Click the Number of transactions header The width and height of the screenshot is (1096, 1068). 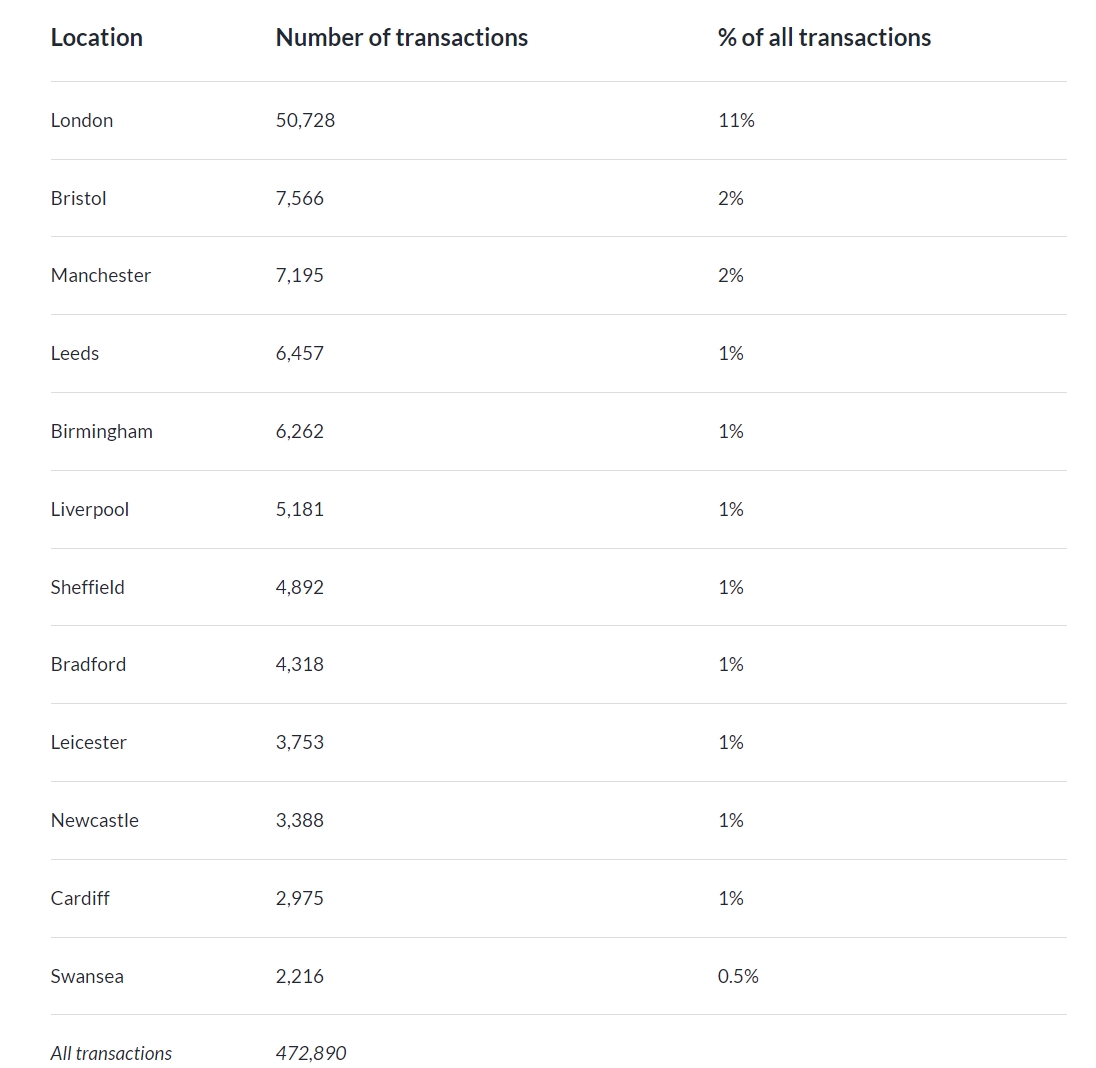pyautogui.click(x=401, y=38)
